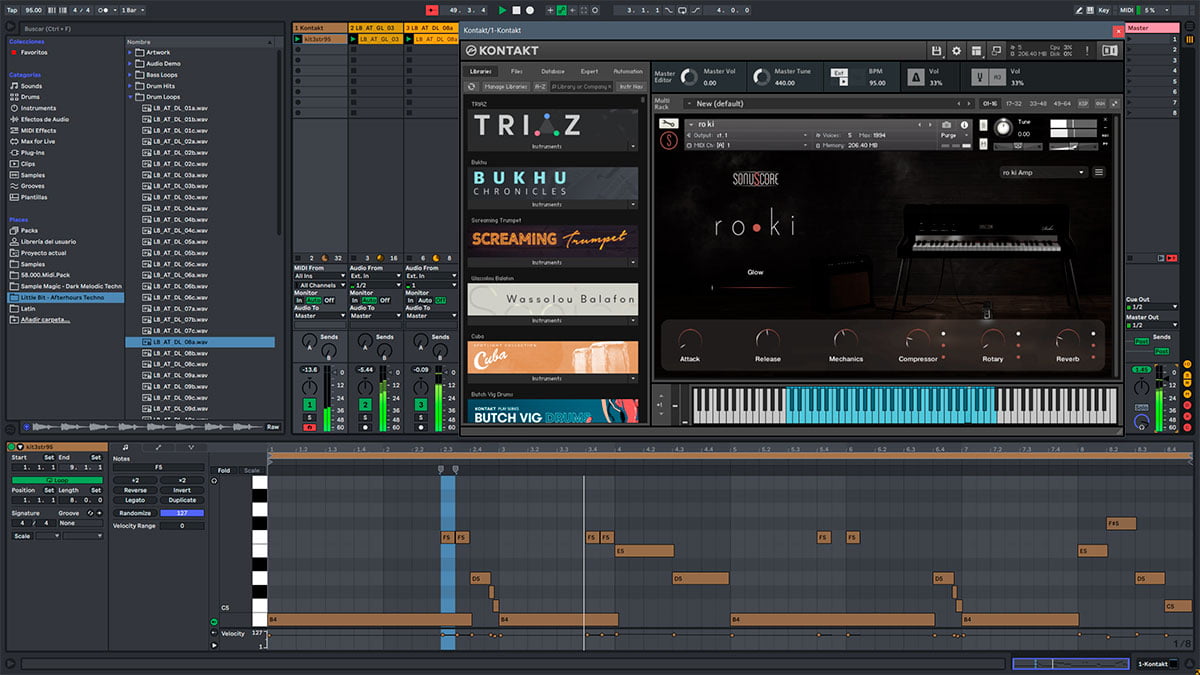
Task: Open the Groove None dropdown
Action: coord(80,523)
